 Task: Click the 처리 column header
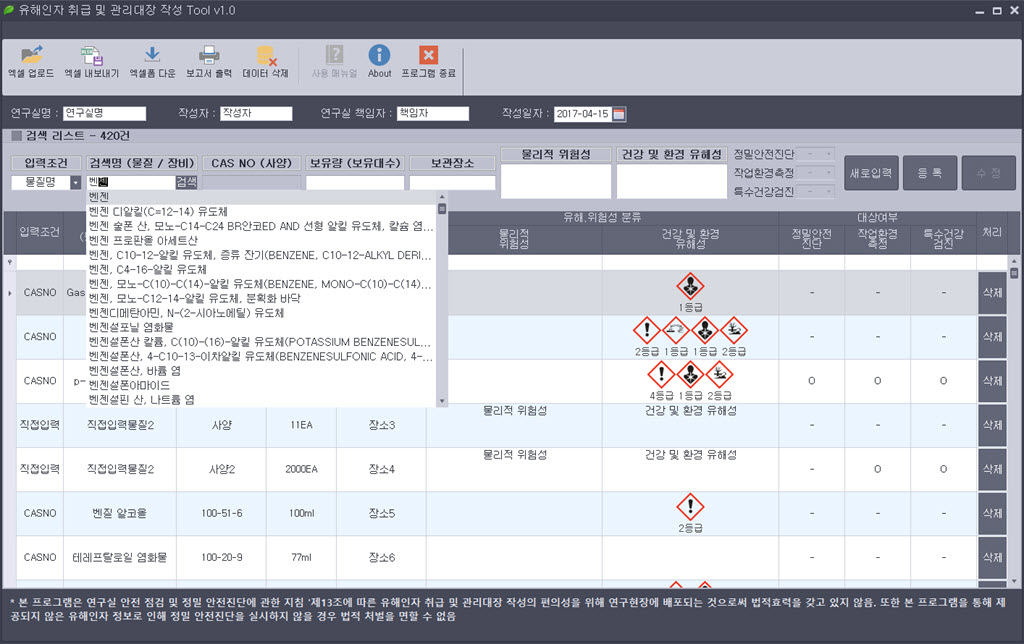click(x=992, y=233)
